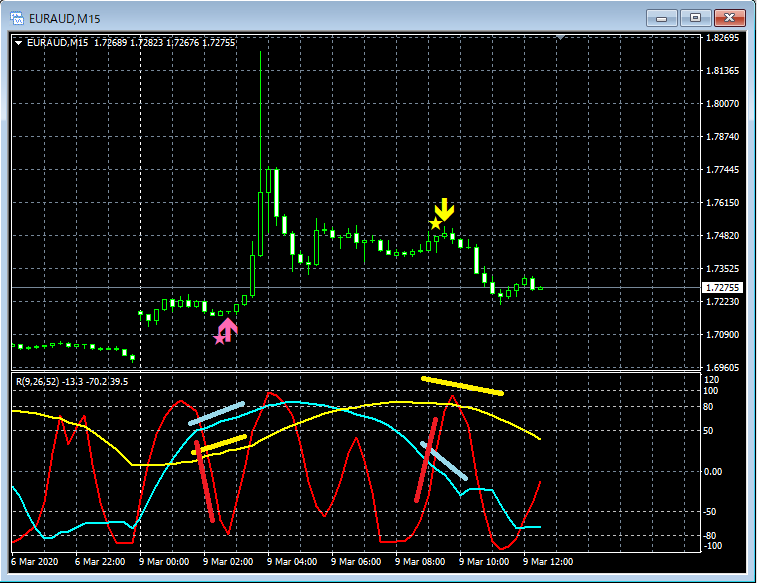Close the EURAUD,M15 chart window
The width and height of the screenshot is (757, 583).
[x=729, y=18]
